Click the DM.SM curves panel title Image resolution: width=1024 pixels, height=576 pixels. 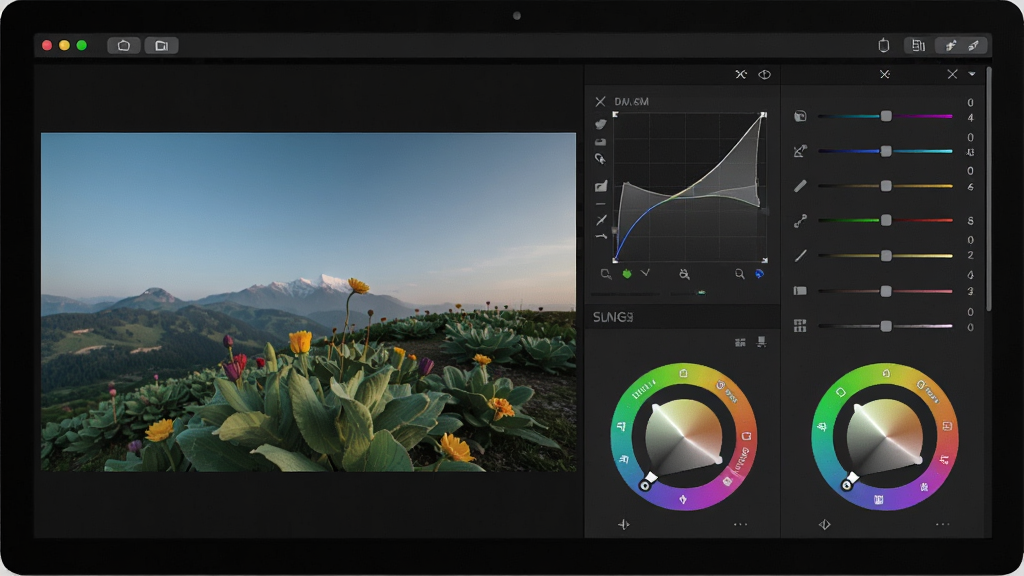tap(632, 102)
